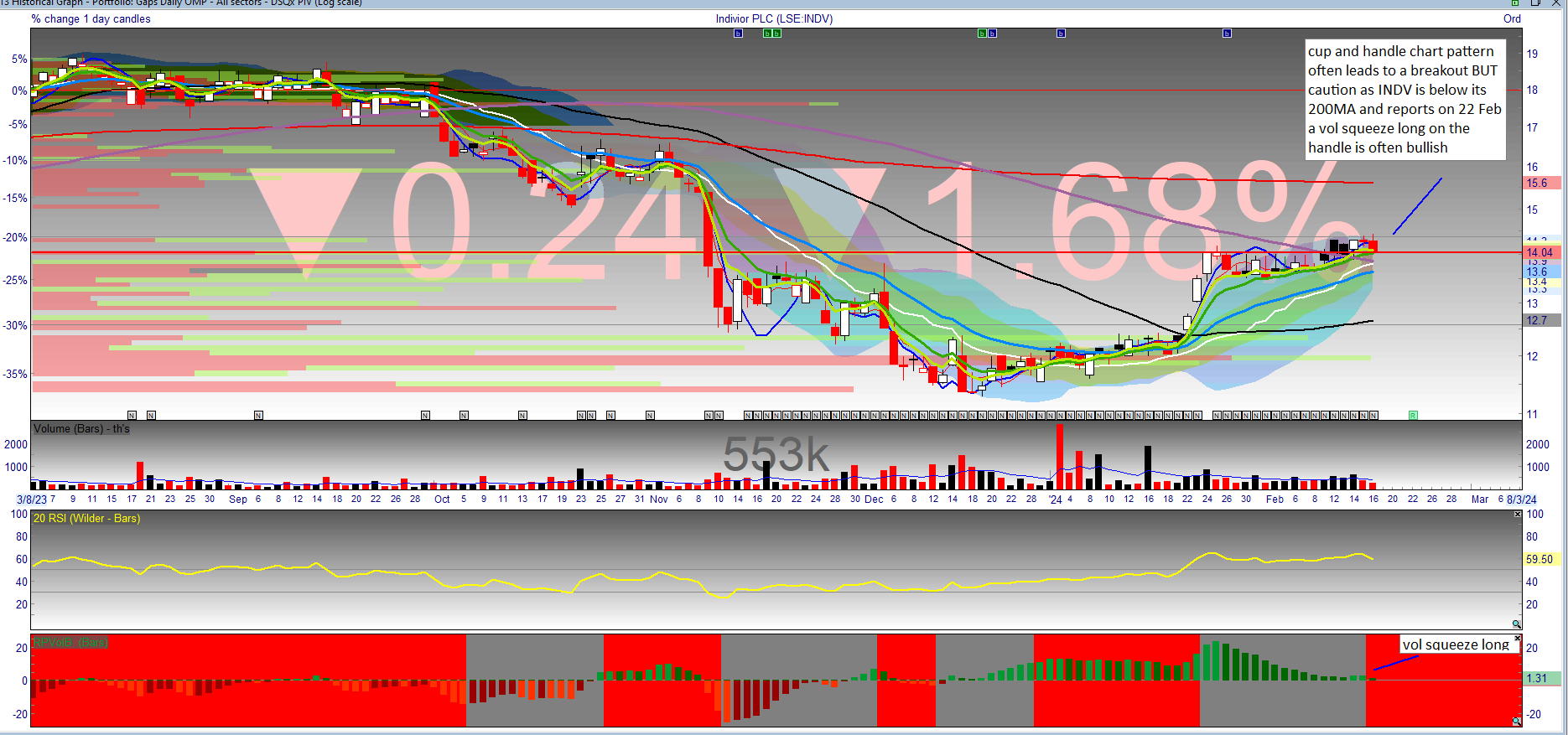This screenshot has width=1568, height=735.
Task: Click the first blue 'b' broker marker
Action: (x=738, y=34)
